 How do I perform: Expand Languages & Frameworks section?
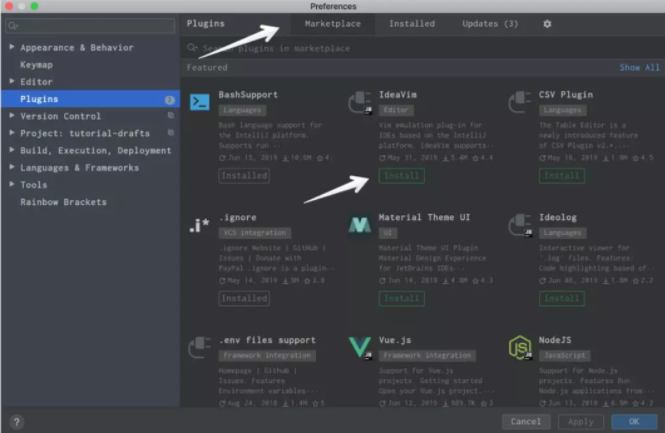pyautogui.click(x=12, y=167)
